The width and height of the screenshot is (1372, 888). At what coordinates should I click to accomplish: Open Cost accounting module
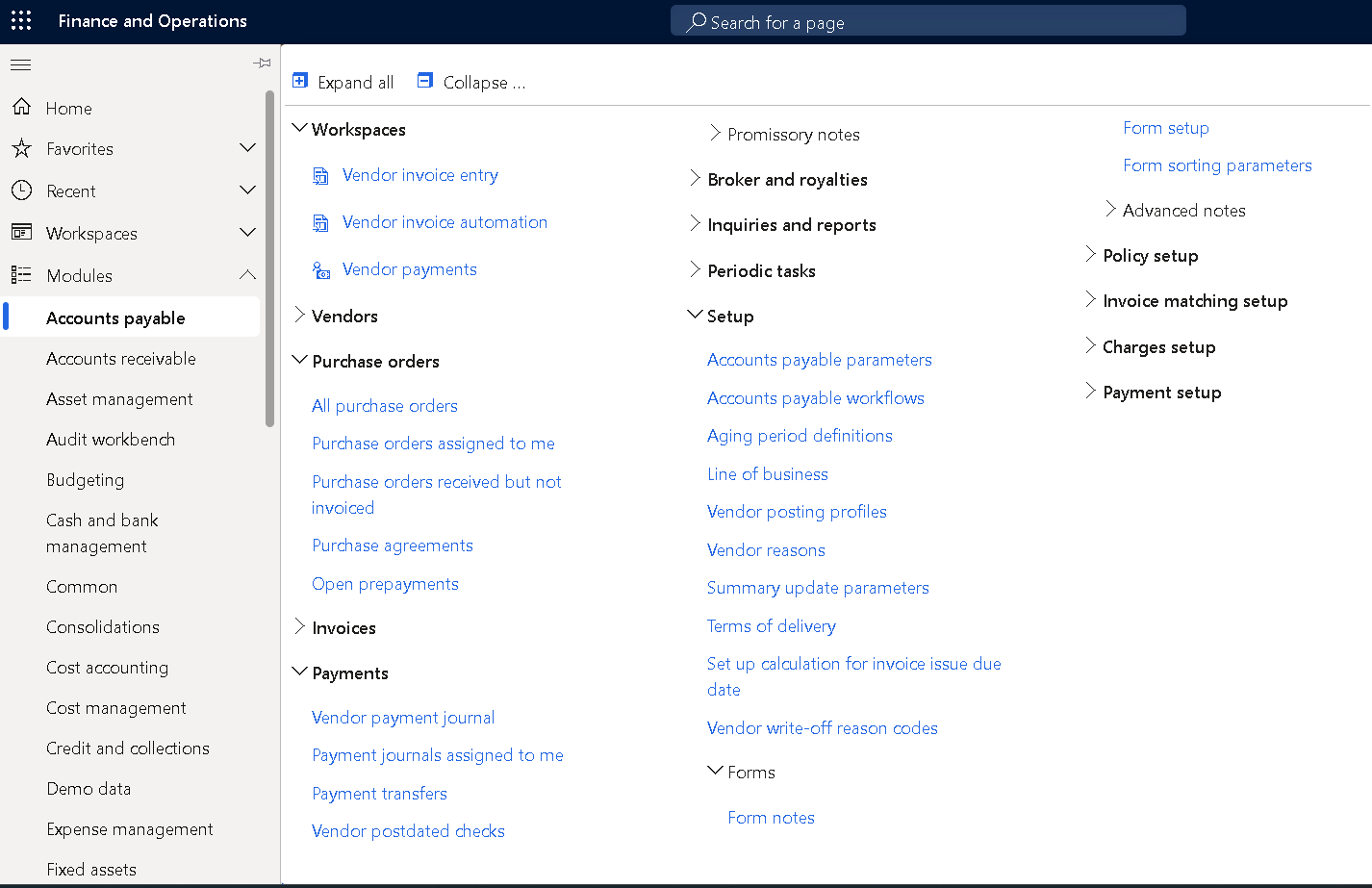click(x=107, y=667)
